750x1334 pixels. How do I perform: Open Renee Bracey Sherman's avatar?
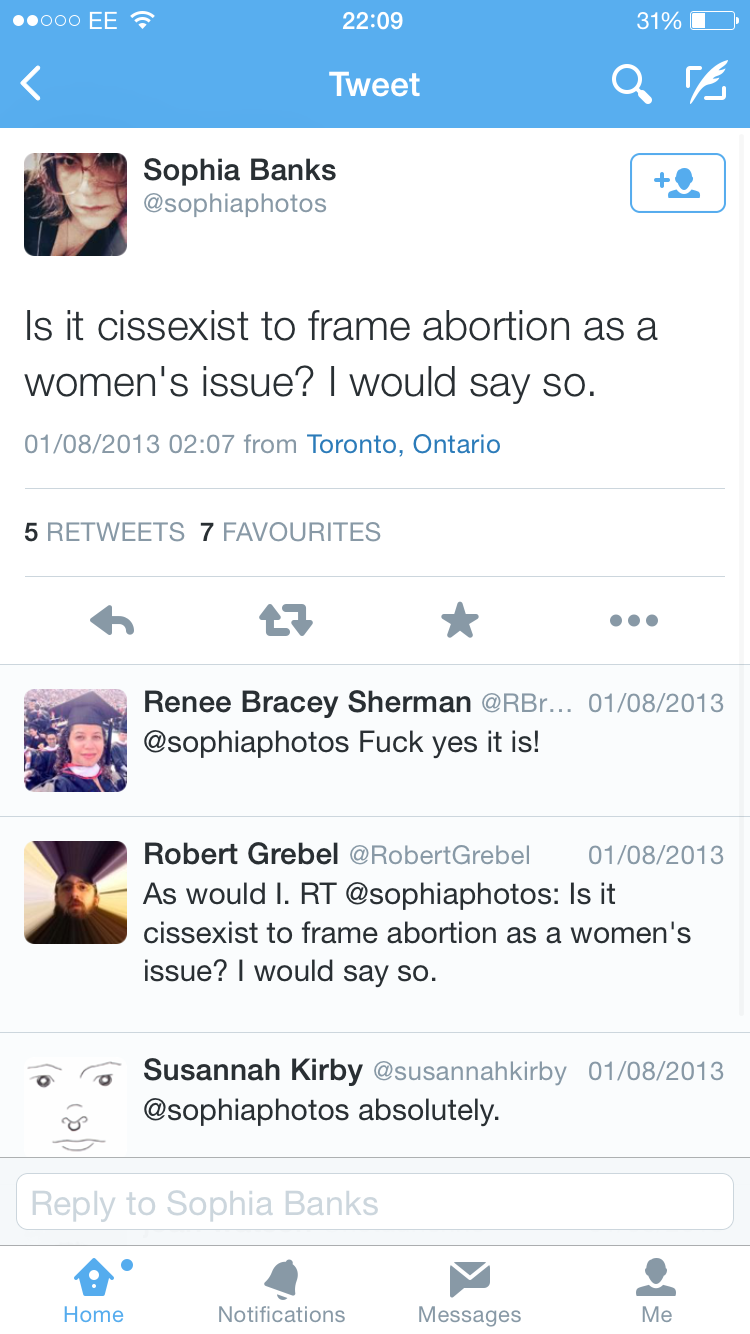(x=75, y=740)
